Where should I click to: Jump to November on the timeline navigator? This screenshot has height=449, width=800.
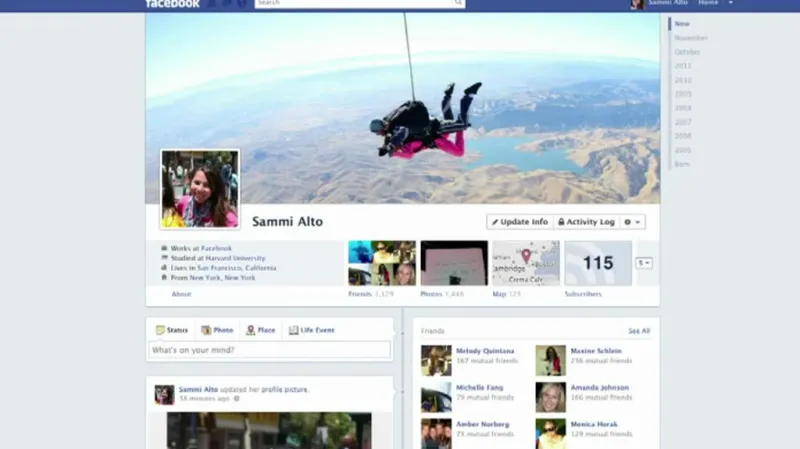(691, 38)
